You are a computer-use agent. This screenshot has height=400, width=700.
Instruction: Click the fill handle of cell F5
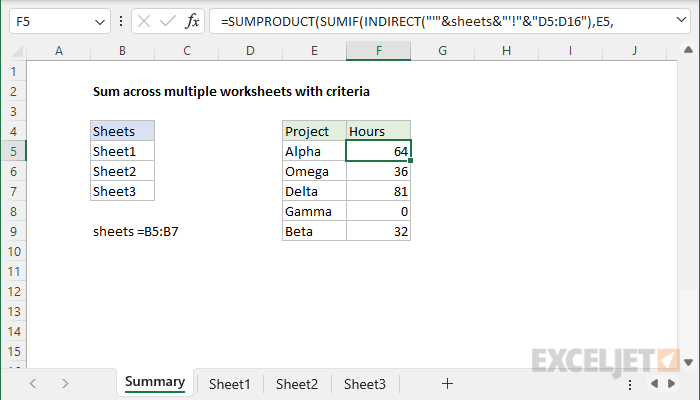[x=410, y=161]
